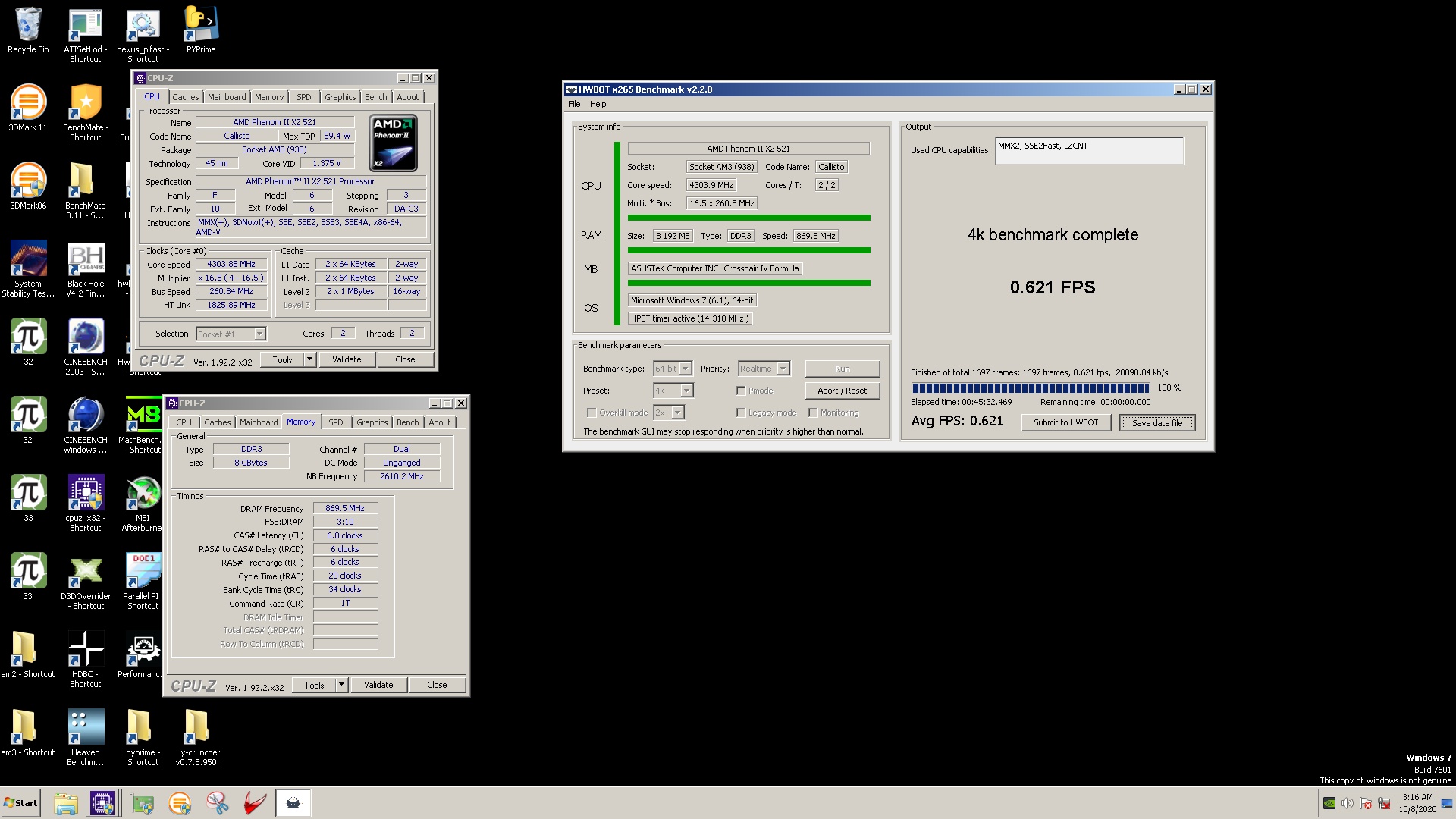This screenshot has width=1456, height=819.
Task: Open the SuperPi 32 icon
Action: (28, 342)
